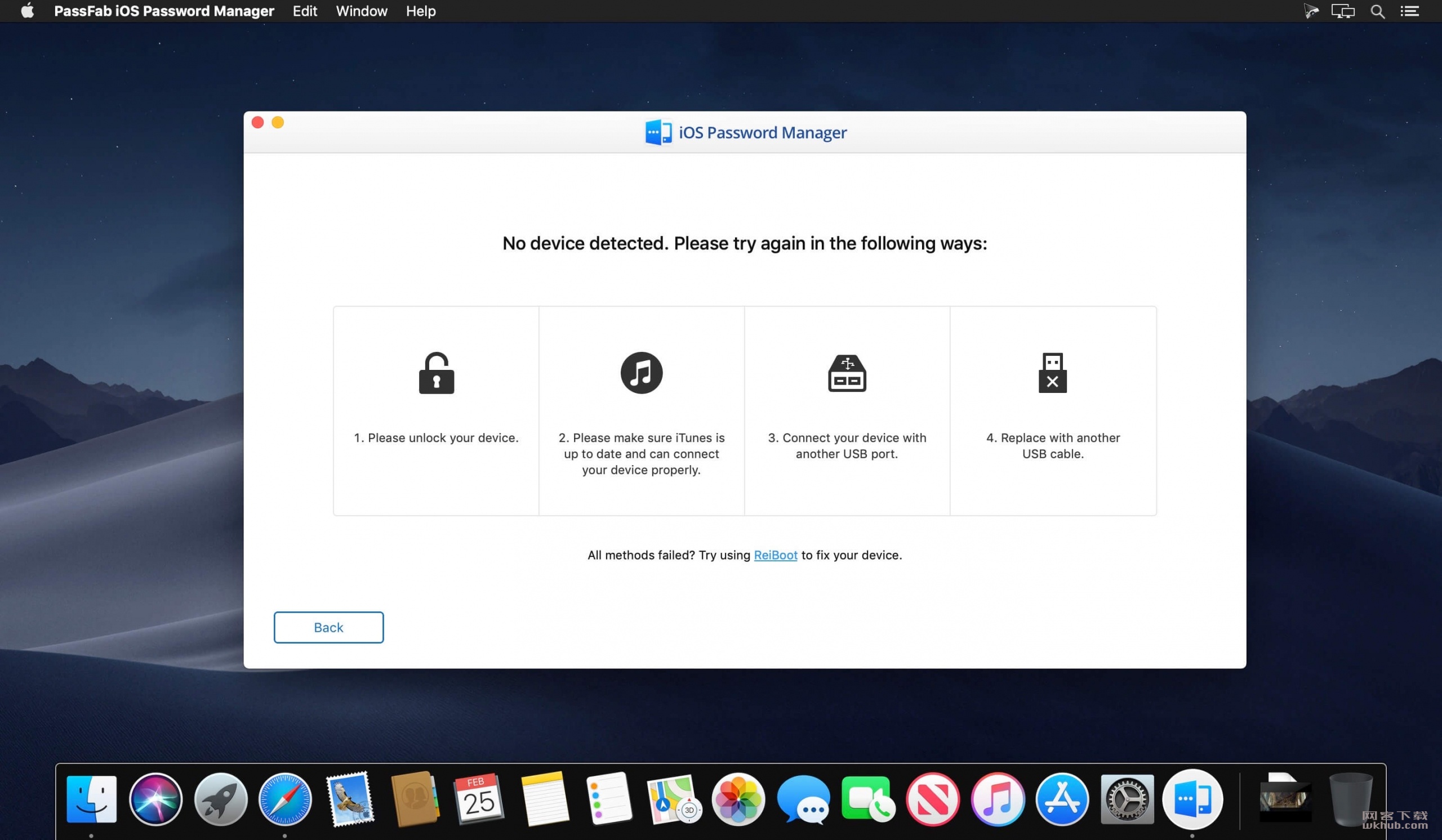Click the display mirroring menu bar icon
This screenshot has height=840, width=1442.
(1342, 11)
